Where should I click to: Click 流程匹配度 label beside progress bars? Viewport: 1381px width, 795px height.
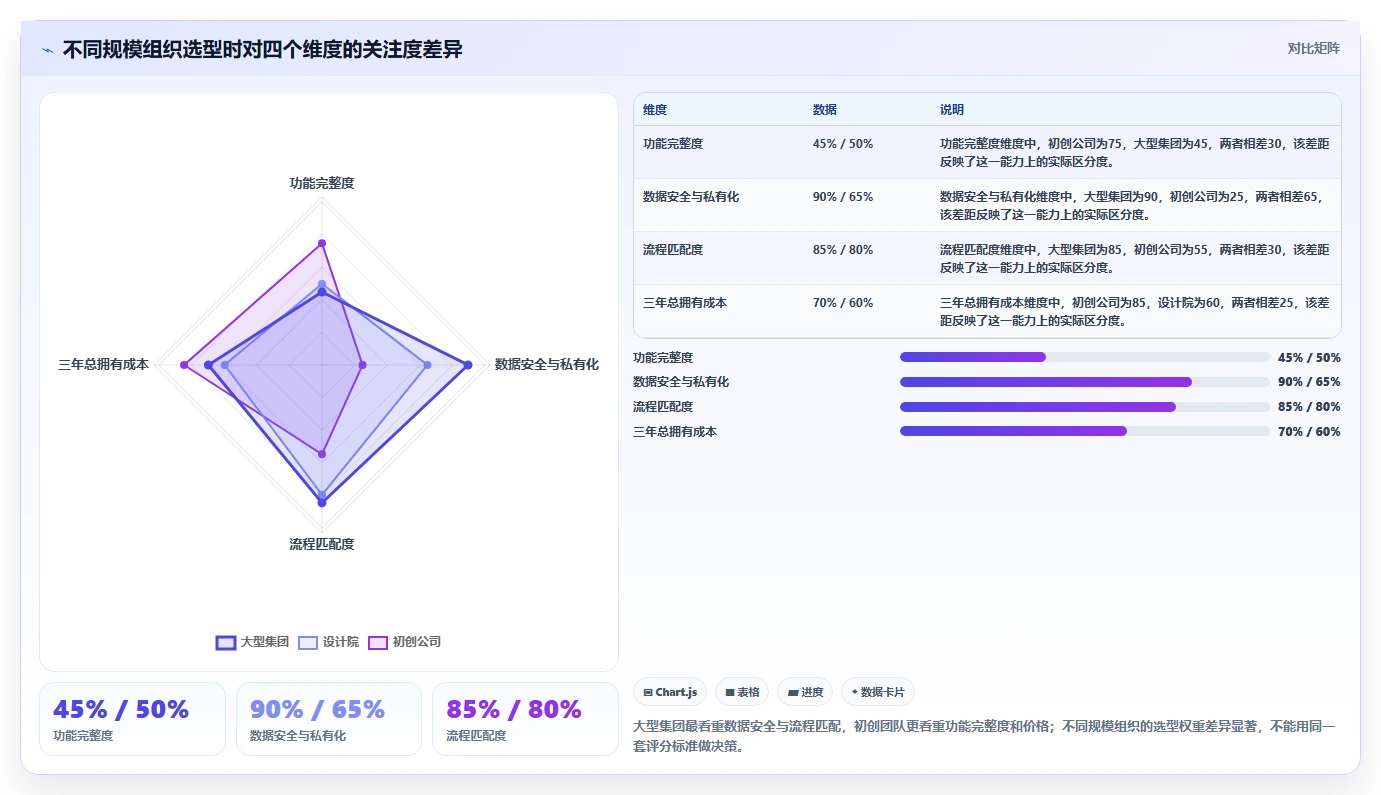click(x=663, y=407)
